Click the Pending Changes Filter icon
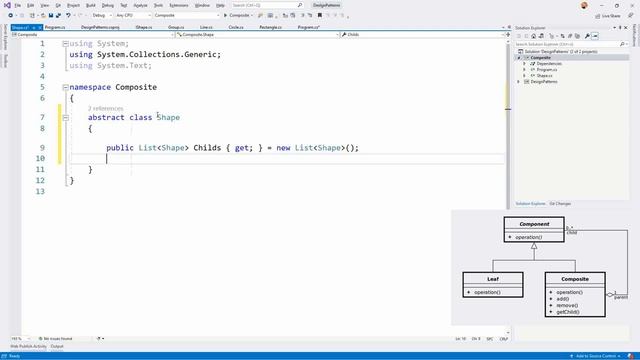 [x=551, y=36]
